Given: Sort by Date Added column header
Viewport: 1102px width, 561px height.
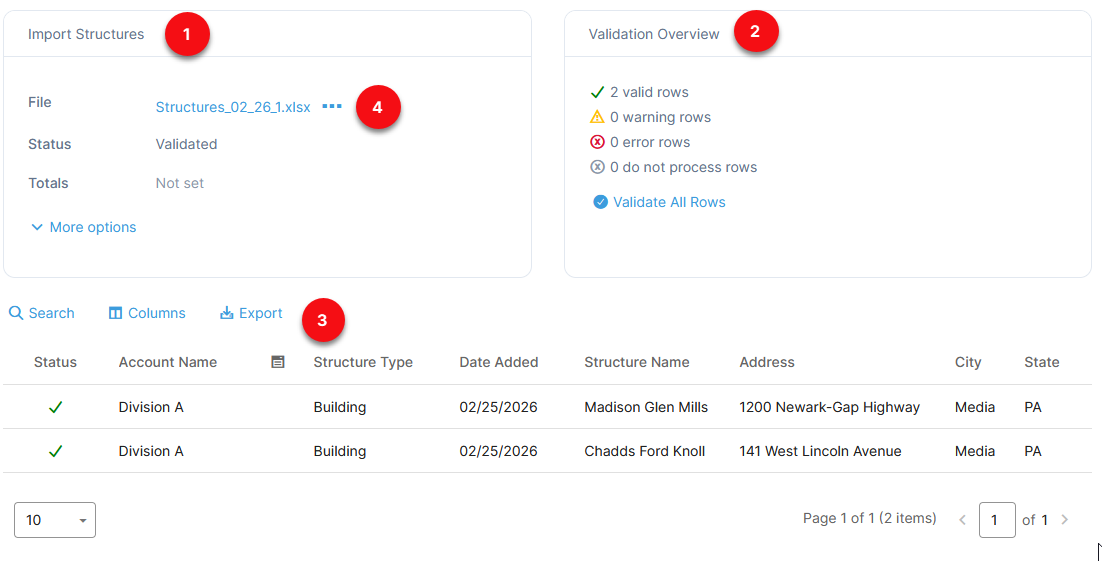Looking at the screenshot, I should (x=499, y=362).
